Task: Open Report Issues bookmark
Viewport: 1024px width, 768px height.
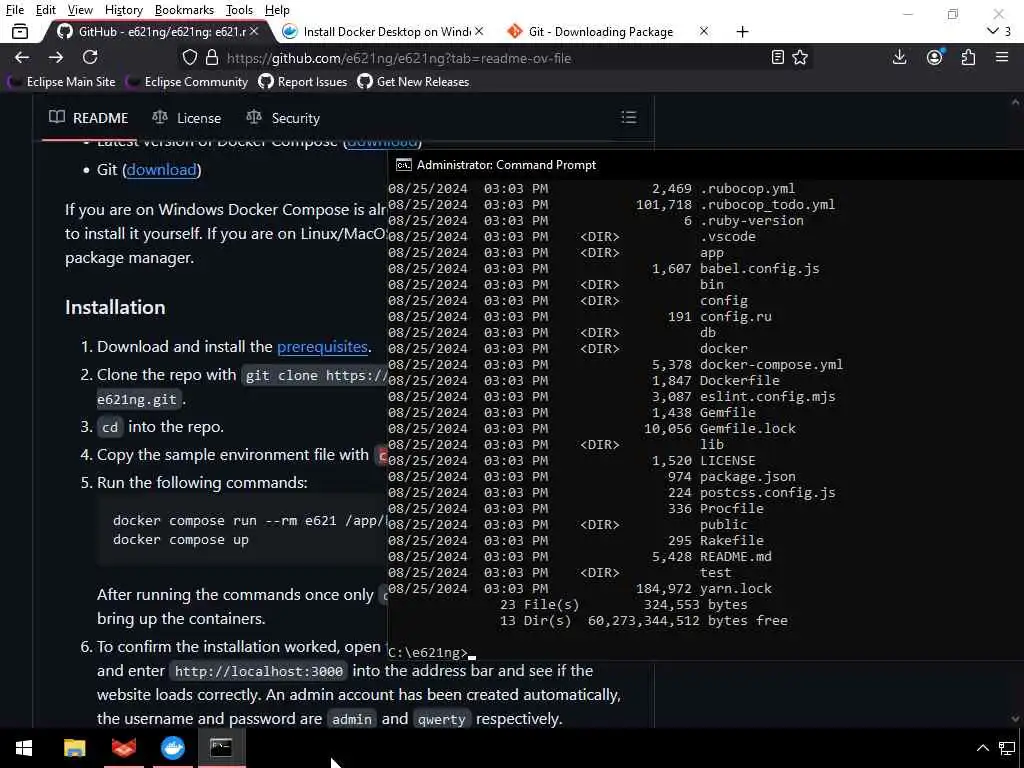Action: click(x=303, y=82)
